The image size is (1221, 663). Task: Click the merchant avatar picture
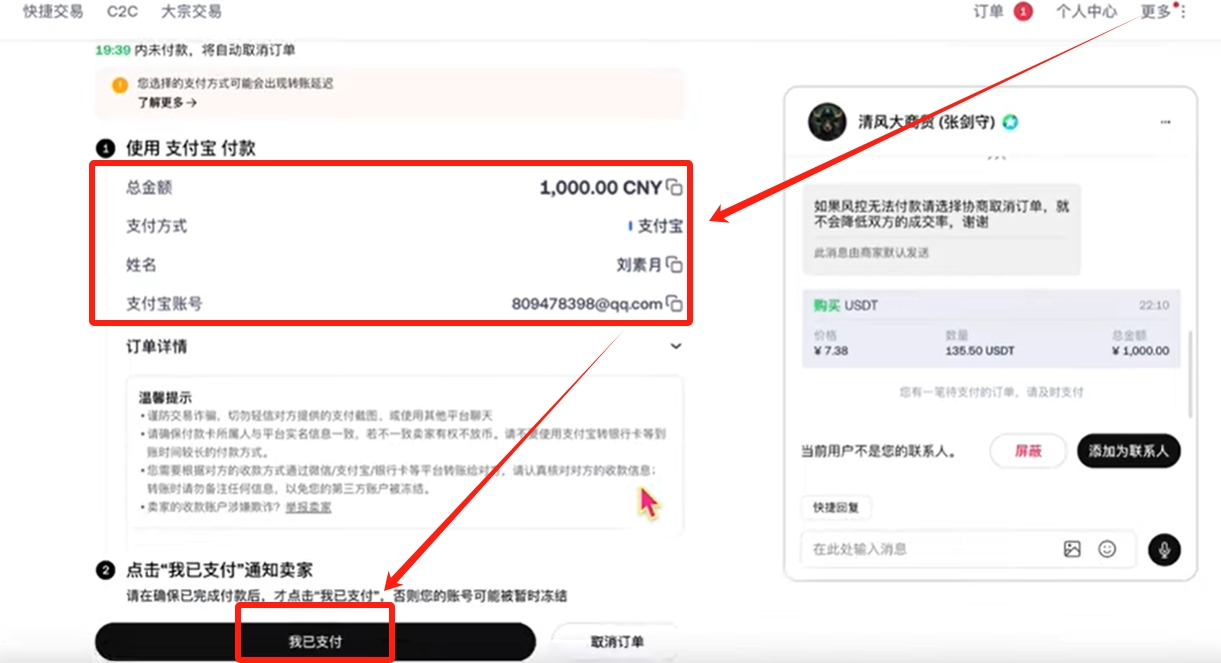click(x=827, y=122)
